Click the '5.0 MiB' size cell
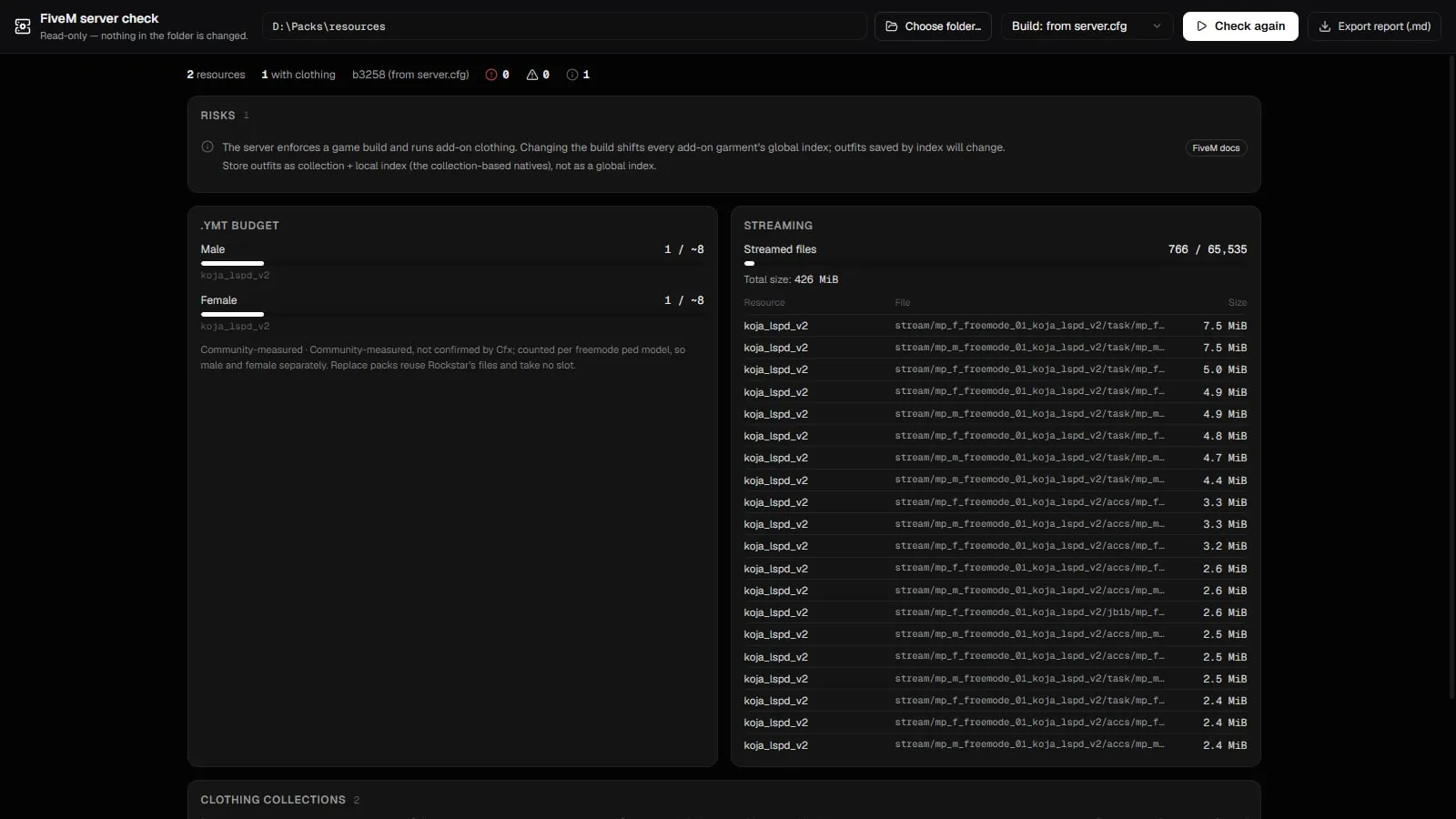This screenshot has width=1456, height=819. click(1225, 369)
